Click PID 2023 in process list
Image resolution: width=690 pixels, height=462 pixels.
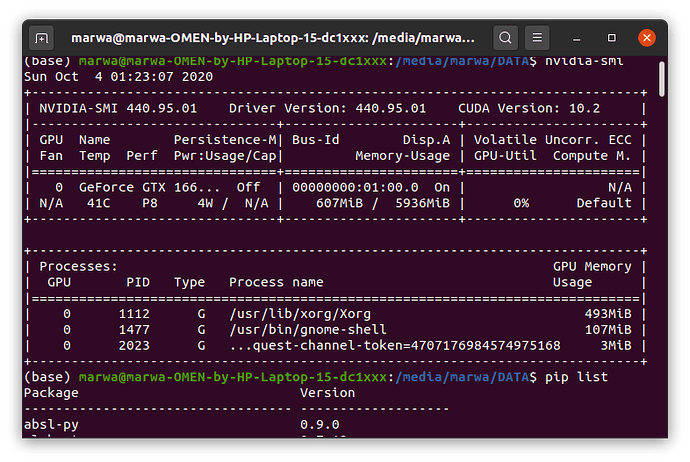(142, 344)
